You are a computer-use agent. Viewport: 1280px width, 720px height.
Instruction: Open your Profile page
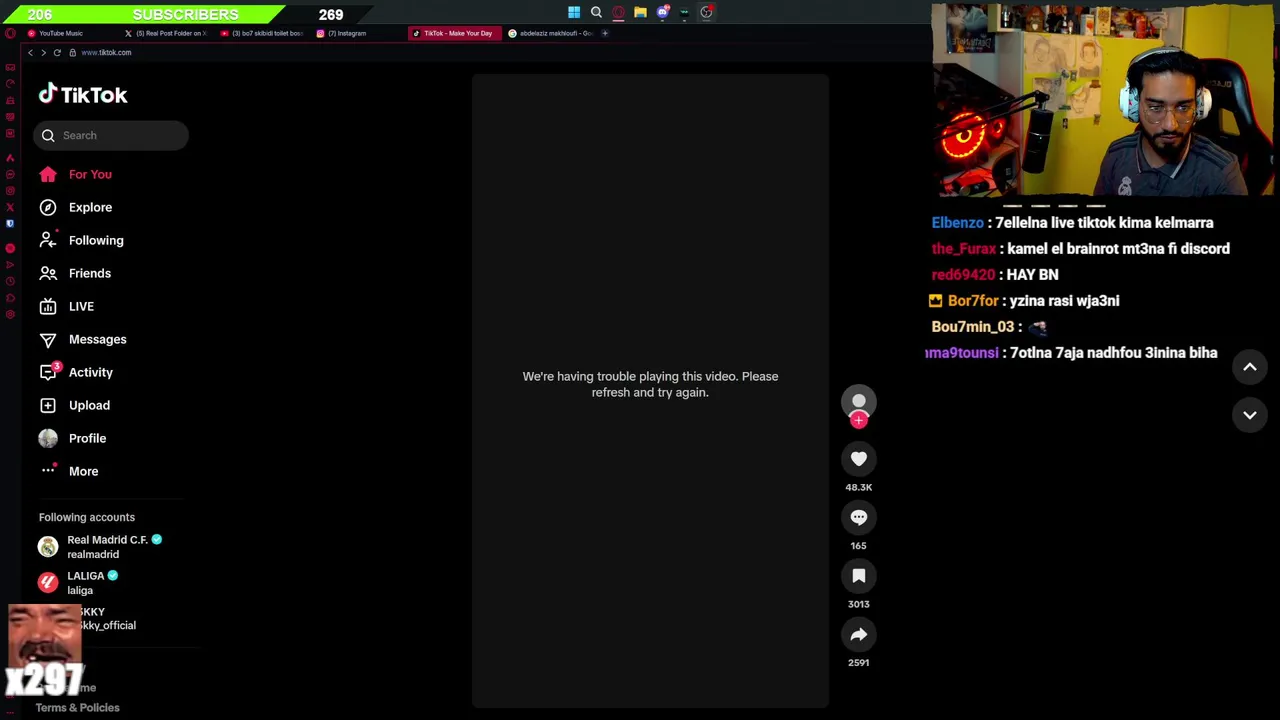click(x=72, y=438)
